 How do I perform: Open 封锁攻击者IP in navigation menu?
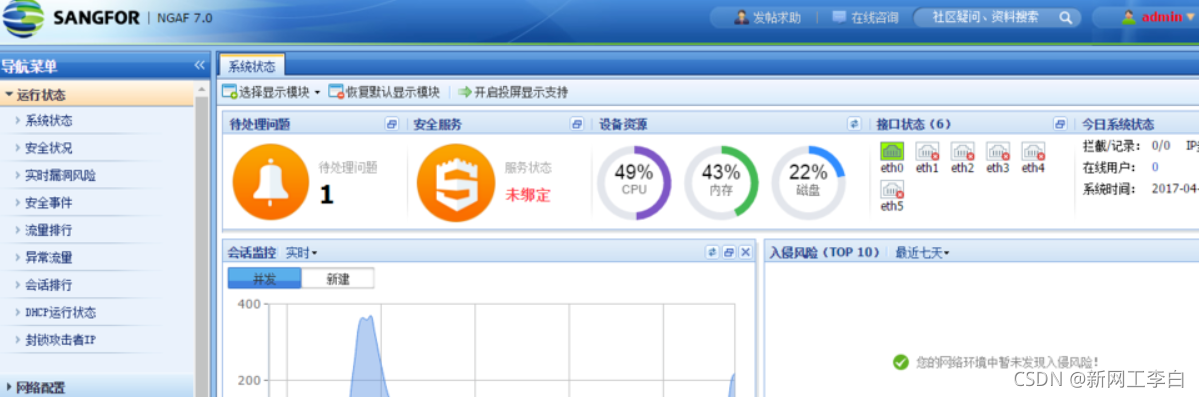[x=60, y=339]
